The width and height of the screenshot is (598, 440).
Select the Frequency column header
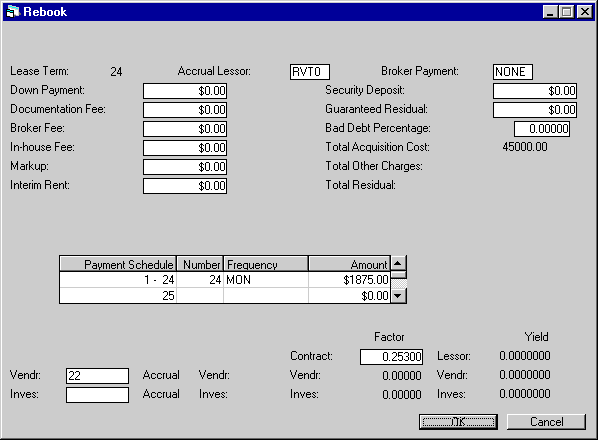coord(266,264)
